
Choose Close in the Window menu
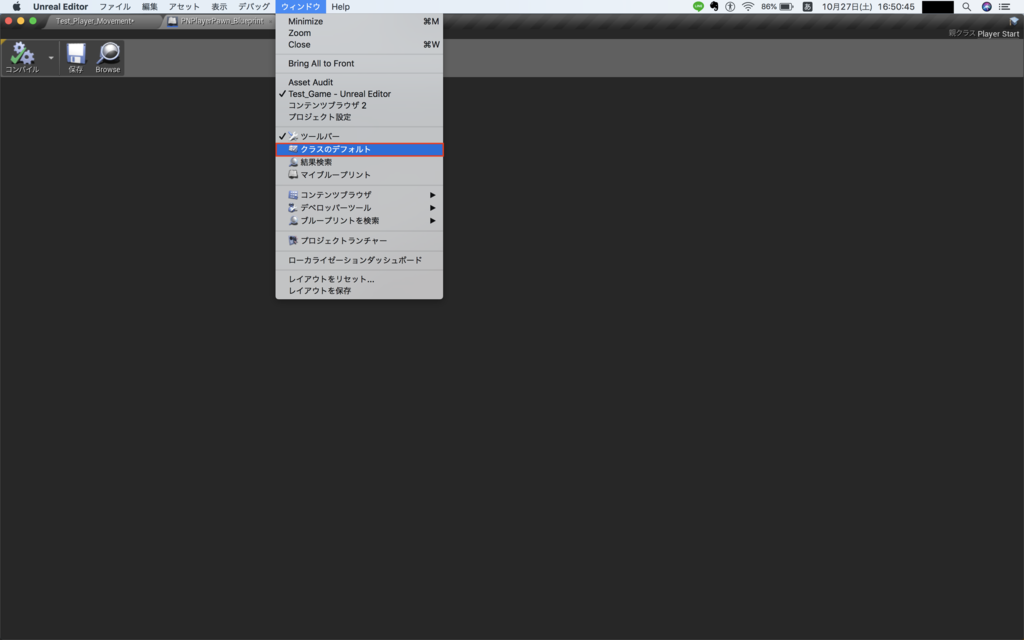pos(359,45)
